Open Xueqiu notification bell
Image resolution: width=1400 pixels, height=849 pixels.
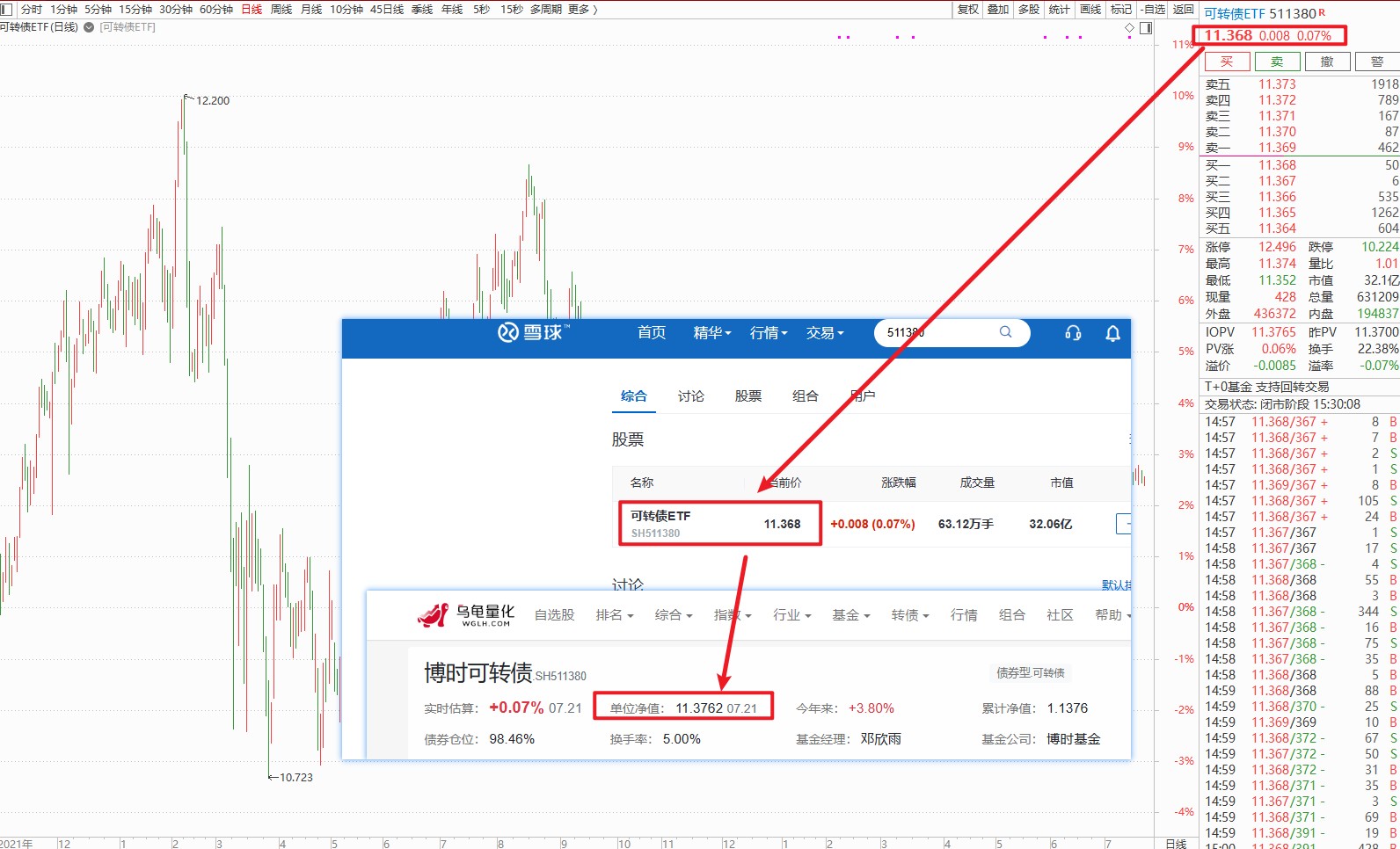coord(1112,333)
